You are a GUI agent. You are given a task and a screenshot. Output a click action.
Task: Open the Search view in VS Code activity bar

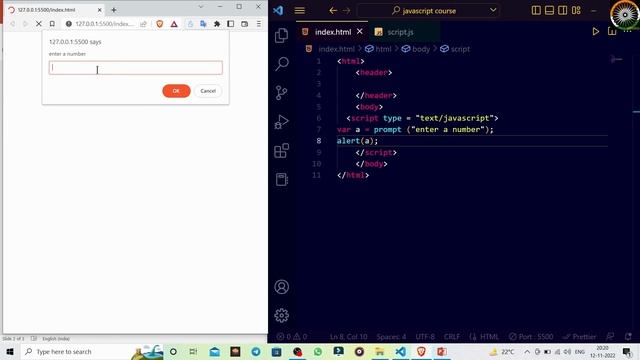(282, 64)
